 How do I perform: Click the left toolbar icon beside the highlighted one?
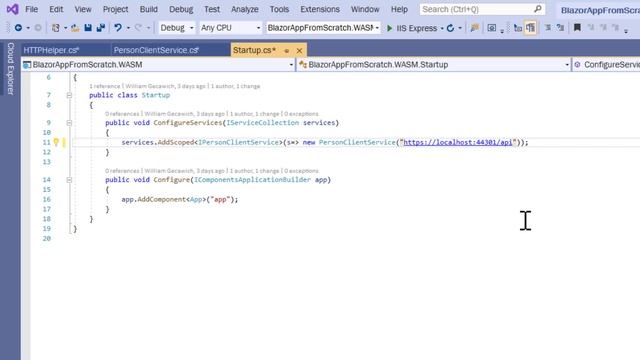point(518,28)
